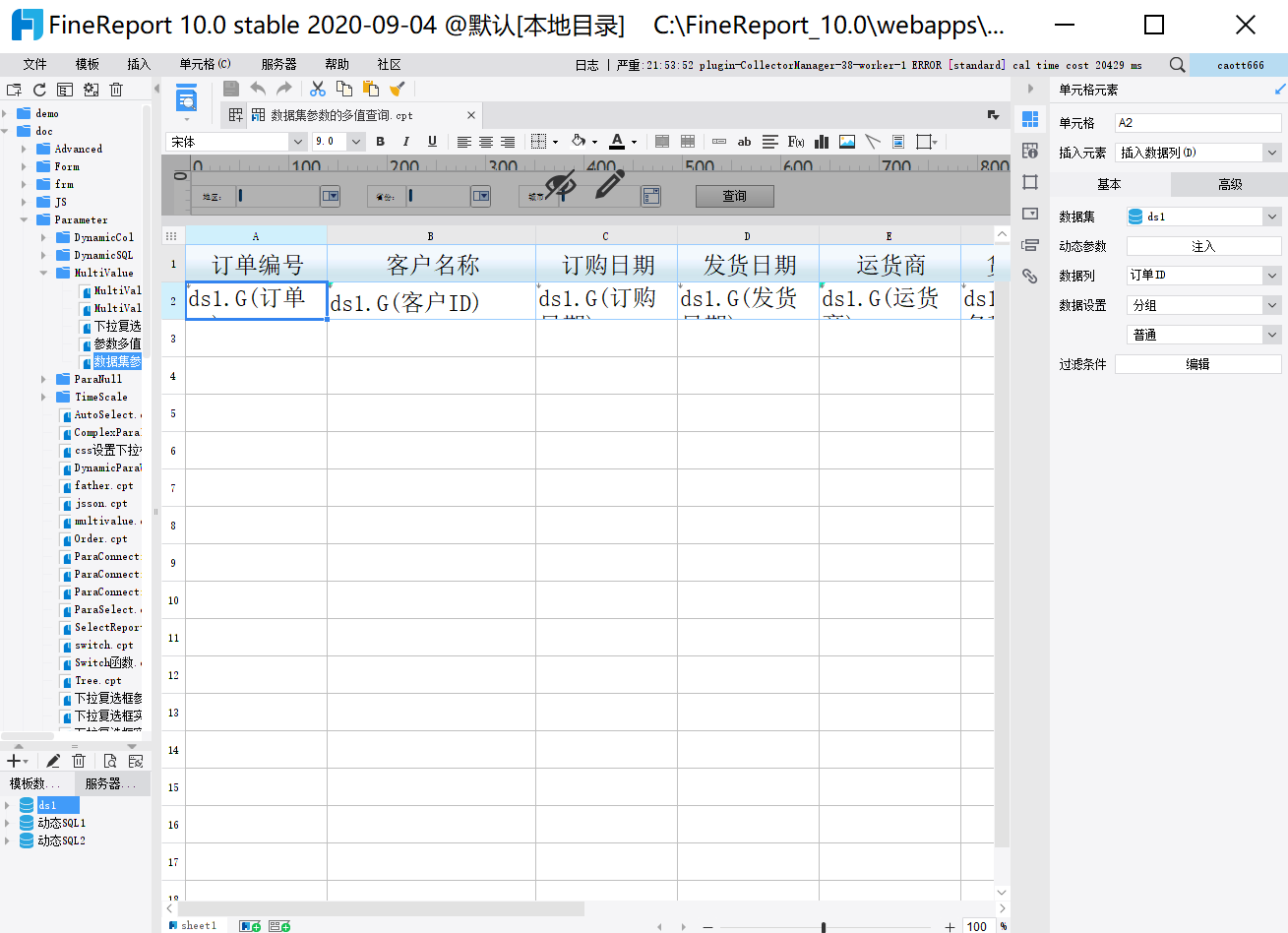
Task: Open the 数据列 column dropdown
Action: pyautogui.click(x=1272, y=276)
